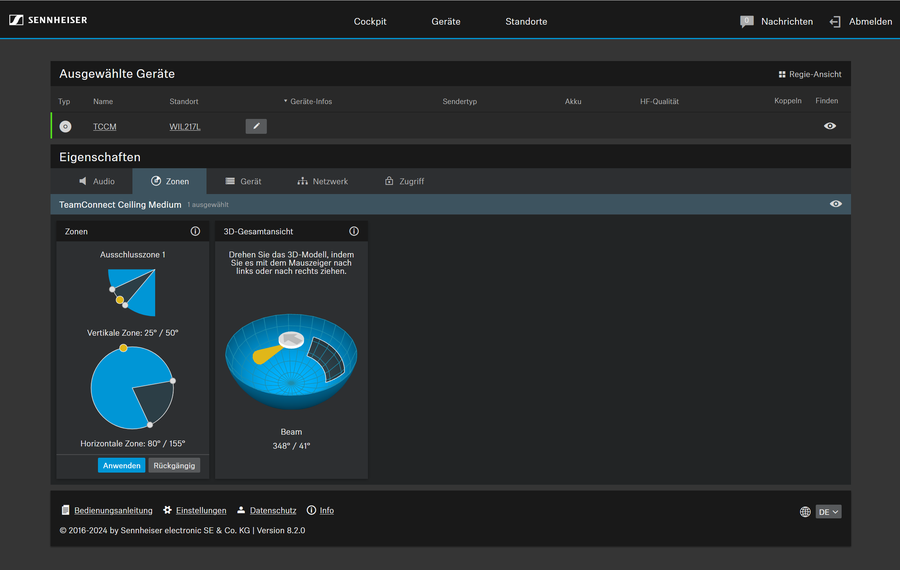Apply zone settings with Anwenden
Screen dimensions: 900x570
tap(121, 466)
